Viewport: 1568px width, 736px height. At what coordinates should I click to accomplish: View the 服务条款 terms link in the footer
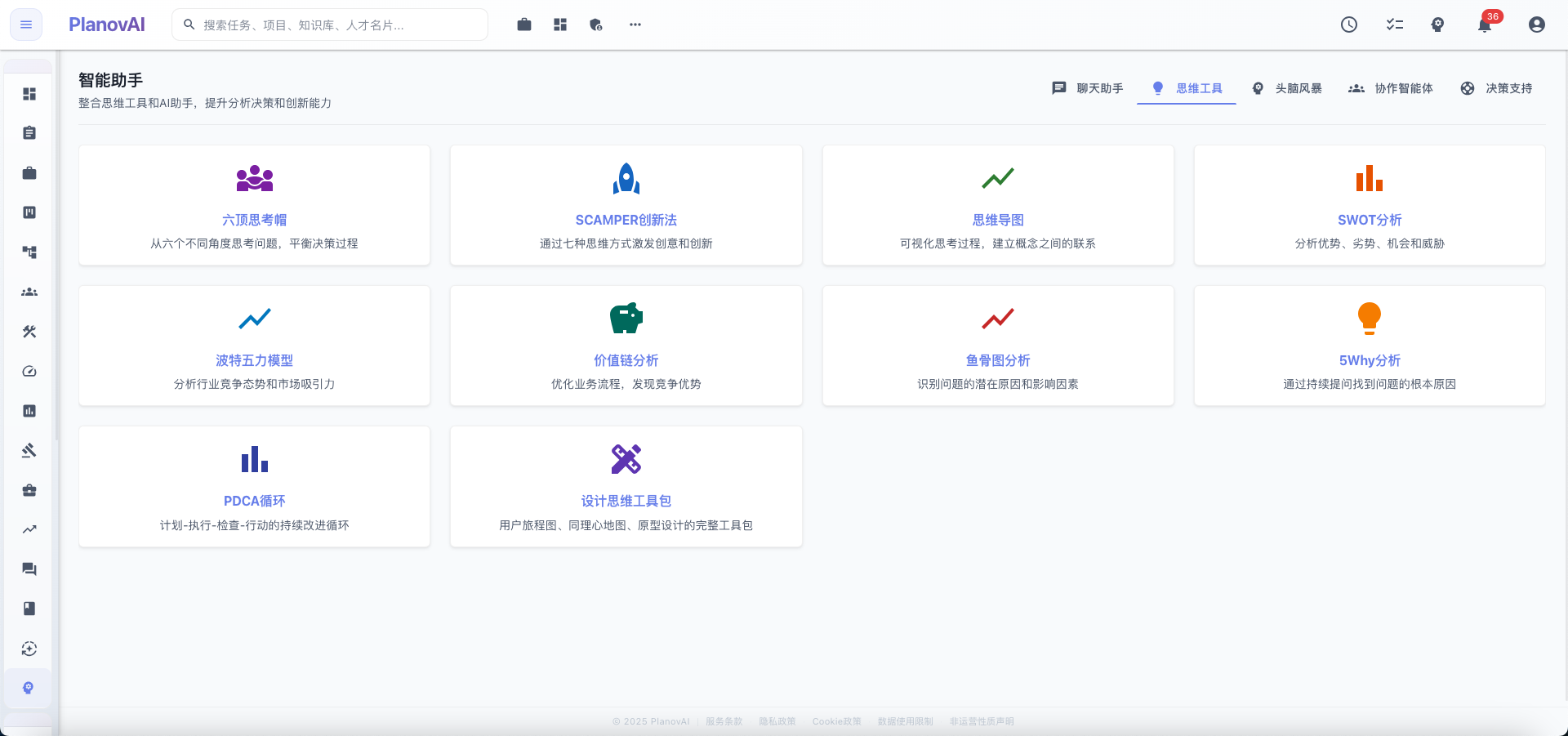[724, 721]
